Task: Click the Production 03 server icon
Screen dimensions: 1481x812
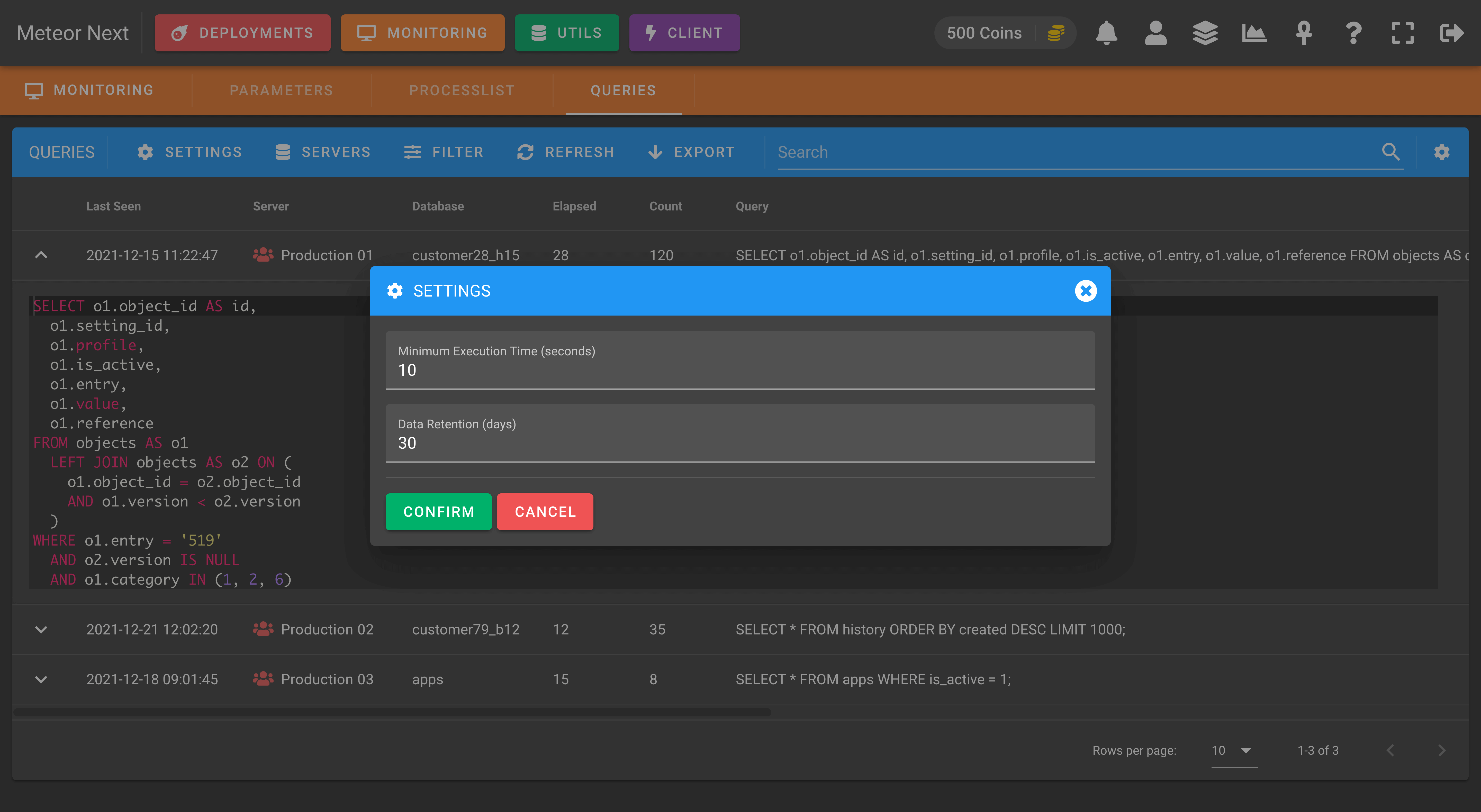Action: click(x=263, y=679)
